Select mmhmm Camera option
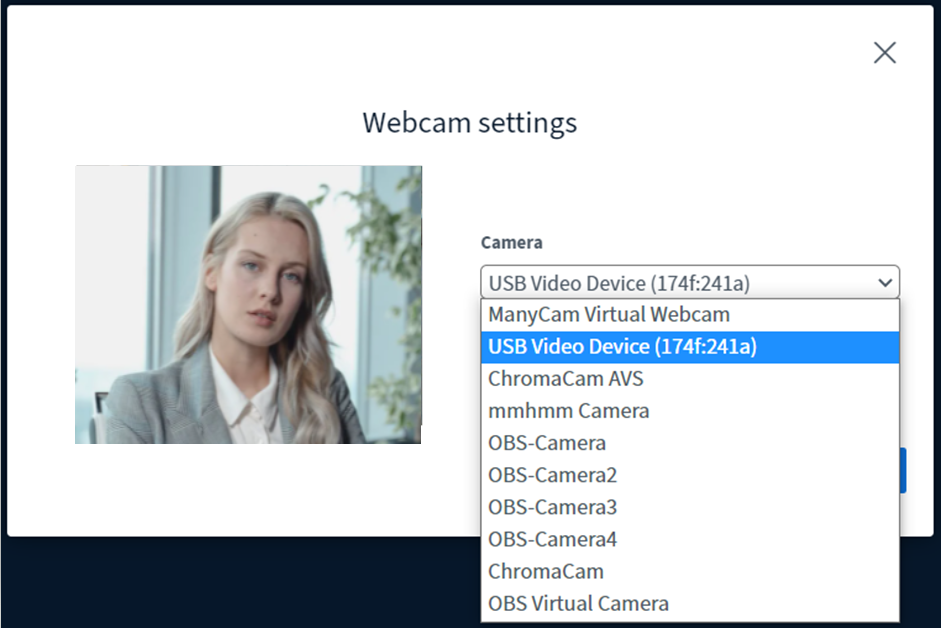This screenshot has width=941, height=628. (x=569, y=411)
